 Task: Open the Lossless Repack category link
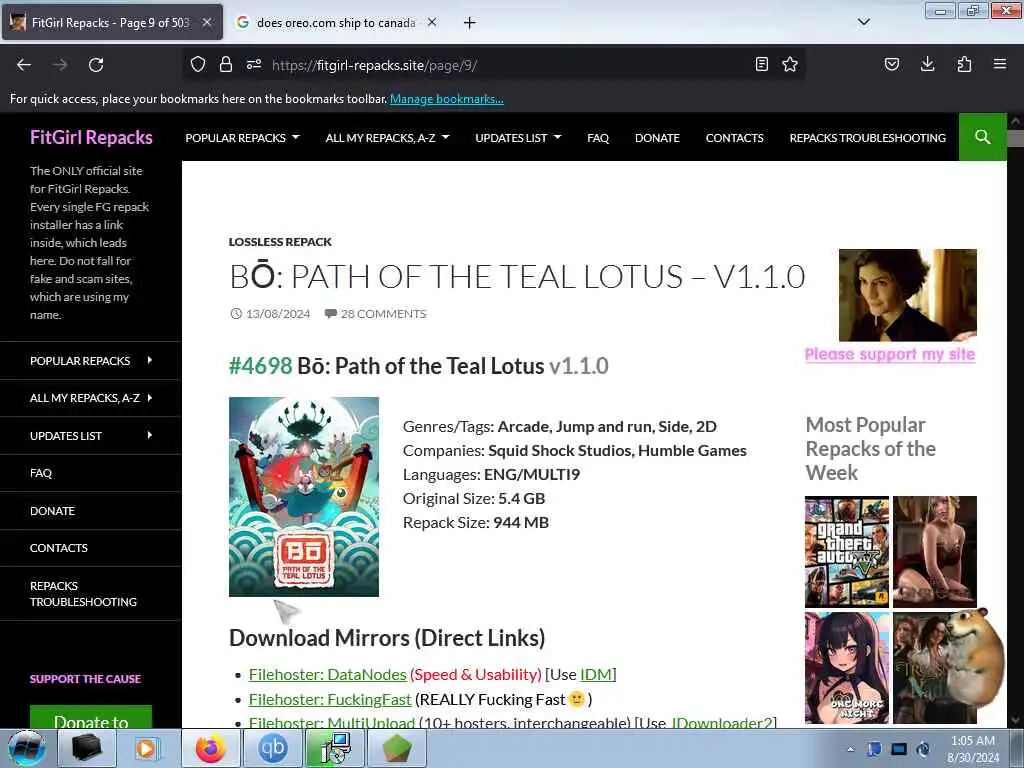point(280,242)
